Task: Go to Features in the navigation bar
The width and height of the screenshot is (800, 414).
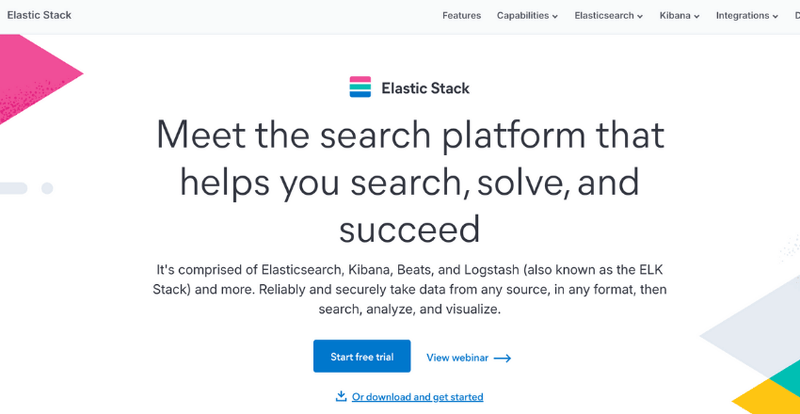Action: click(x=461, y=16)
